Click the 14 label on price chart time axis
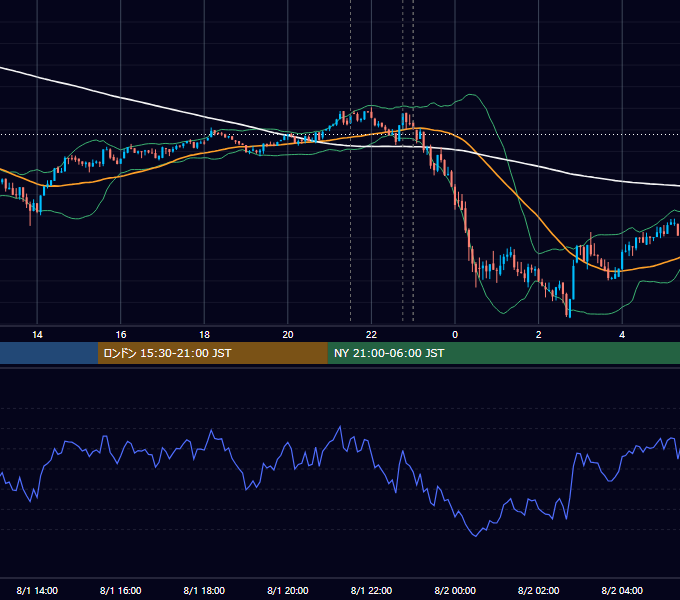The height and width of the screenshot is (600, 680). tap(37, 335)
